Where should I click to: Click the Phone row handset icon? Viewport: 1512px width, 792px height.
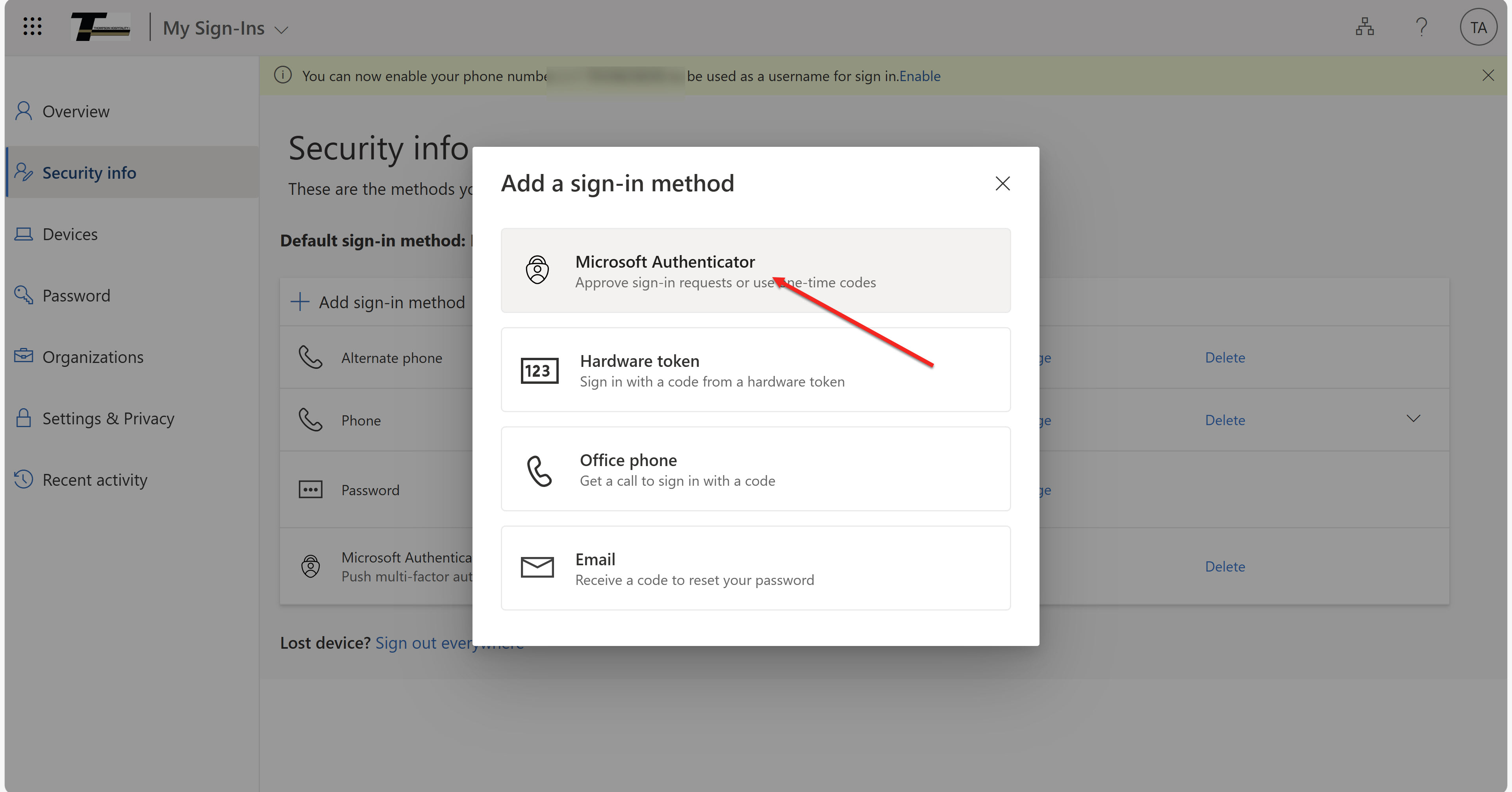(311, 420)
